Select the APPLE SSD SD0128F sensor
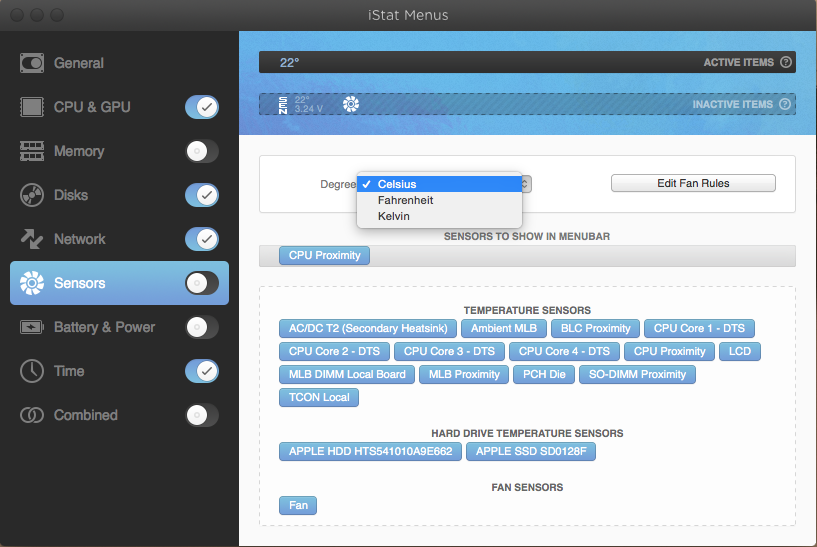 click(x=530, y=451)
